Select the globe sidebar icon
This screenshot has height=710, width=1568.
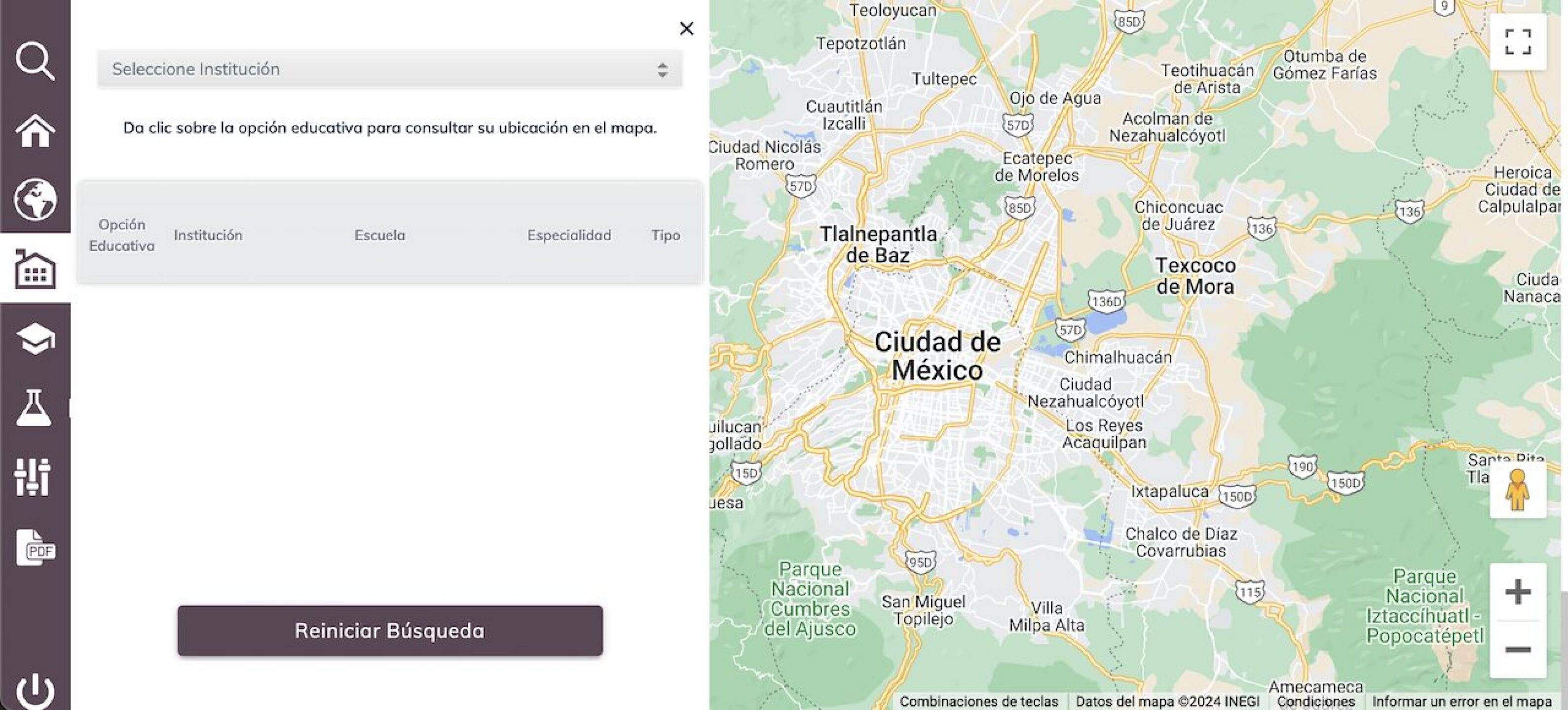point(35,199)
